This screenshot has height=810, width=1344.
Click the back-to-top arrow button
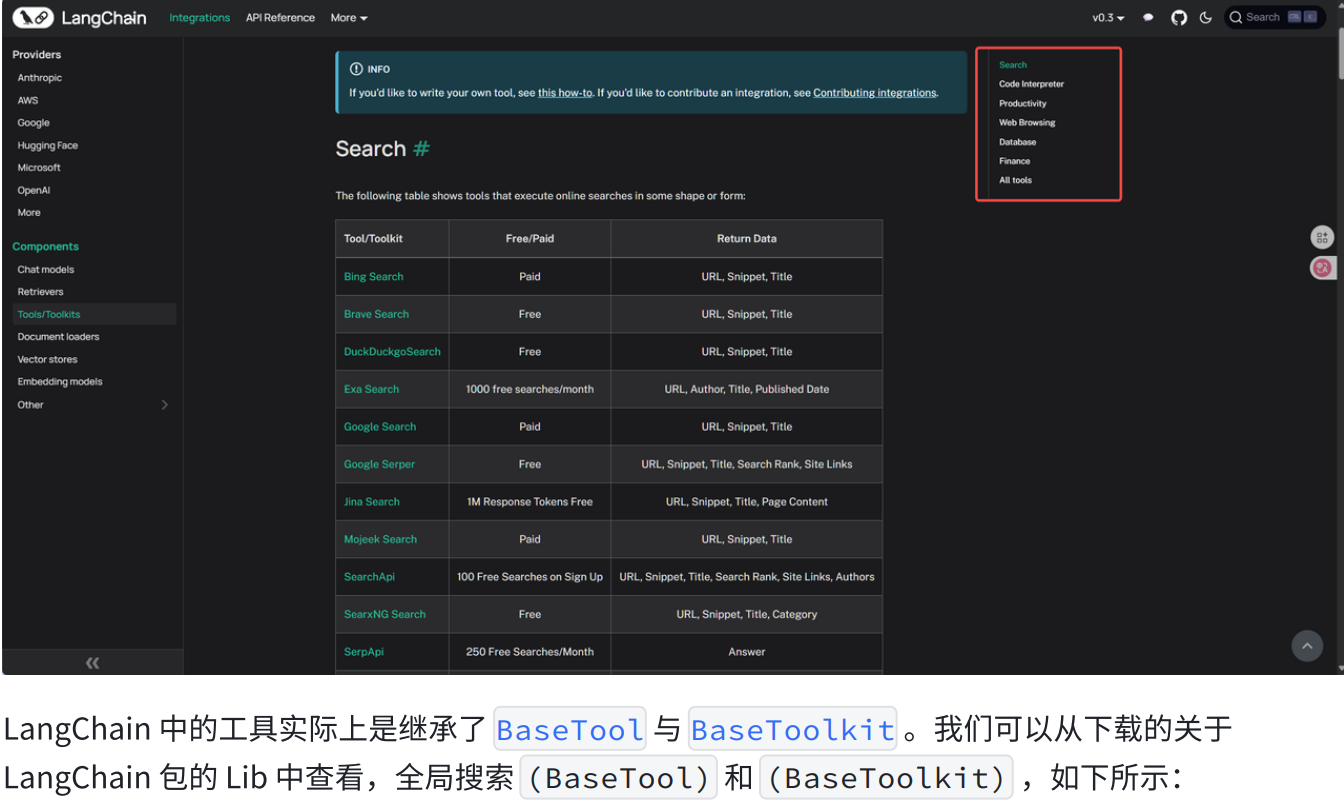coord(1307,646)
